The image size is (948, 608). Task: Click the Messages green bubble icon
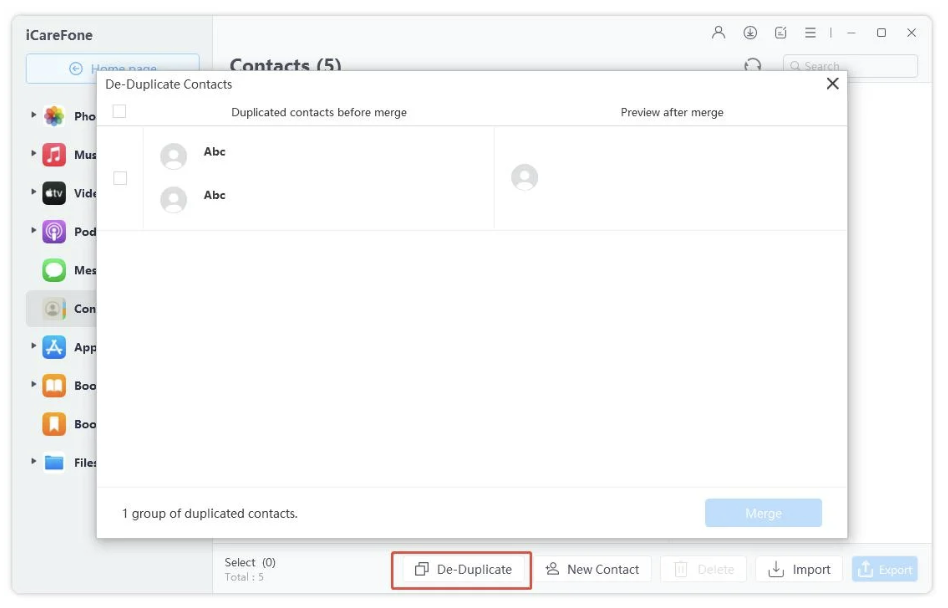(54, 270)
